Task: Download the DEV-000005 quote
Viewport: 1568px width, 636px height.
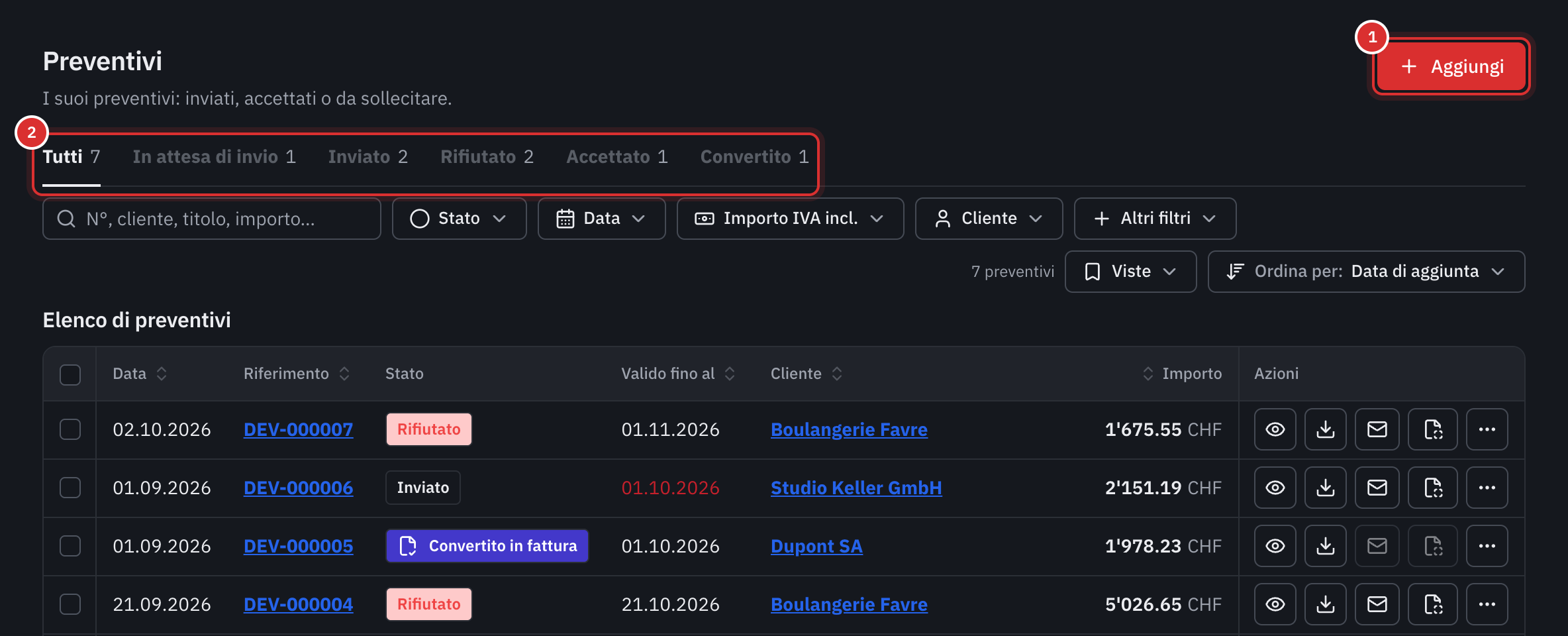Action: click(1325, 546)
